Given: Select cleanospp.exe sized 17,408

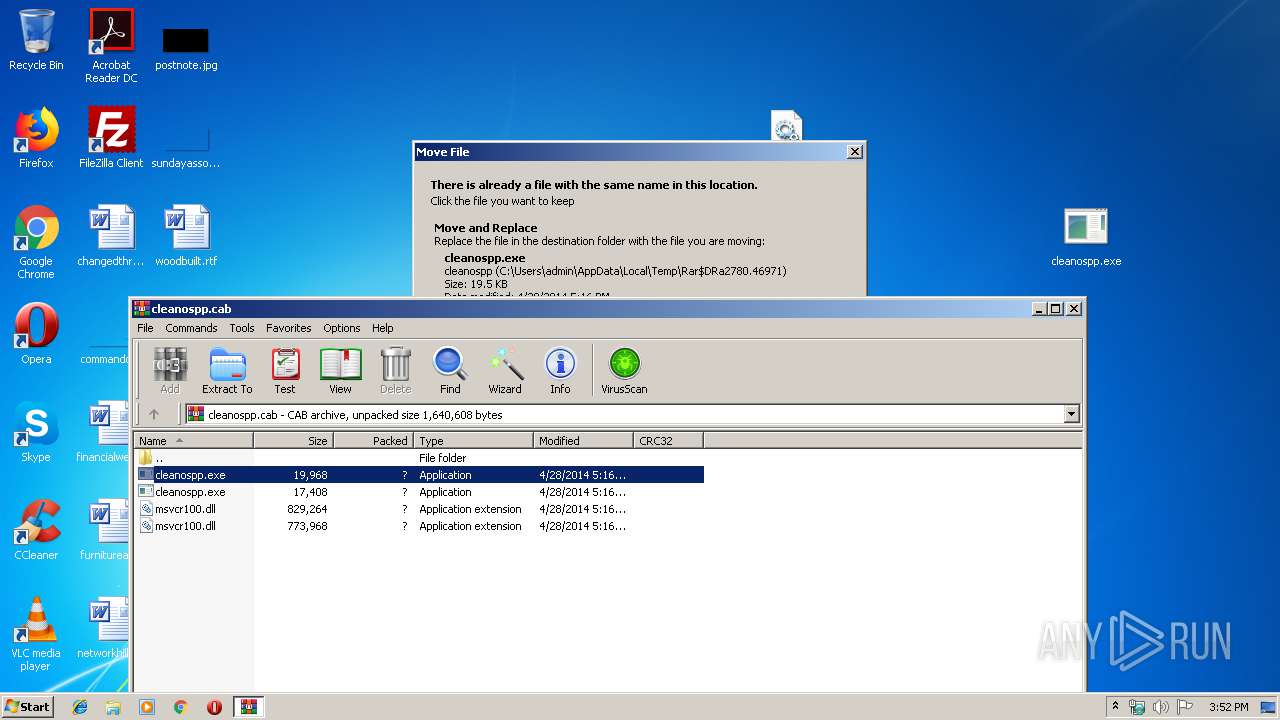Looking at the screenshot, I should pos(419,492).
